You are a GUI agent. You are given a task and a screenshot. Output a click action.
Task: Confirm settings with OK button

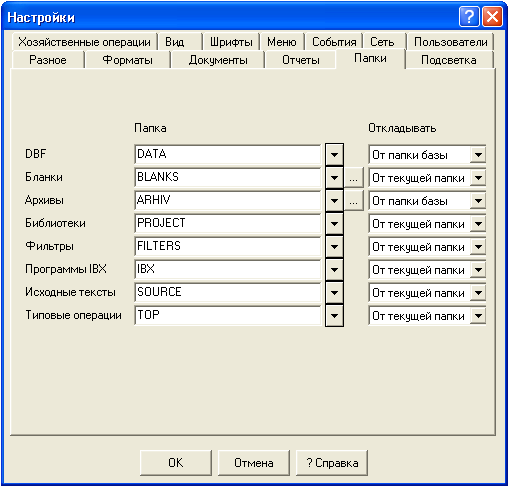tap(176, 463)
